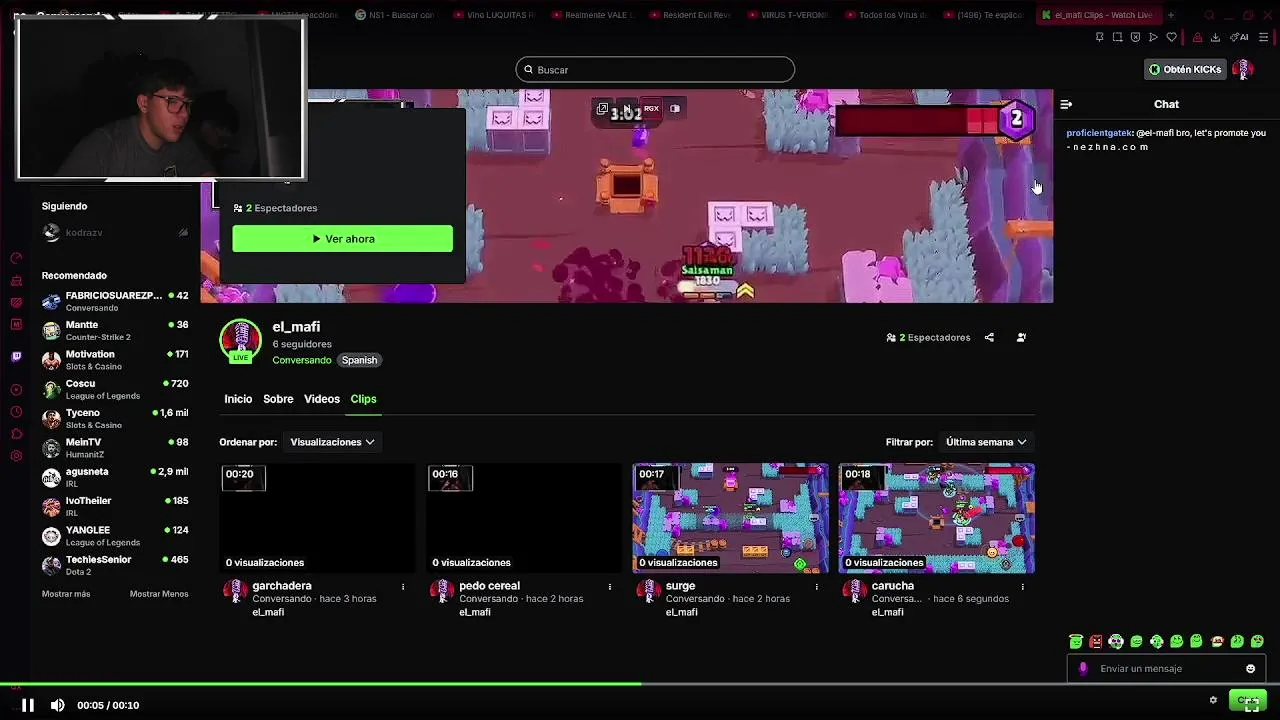This screenshot has width=1280, height=720.
Task: Open the agusneta recommended channel
Action: point(115,477)
